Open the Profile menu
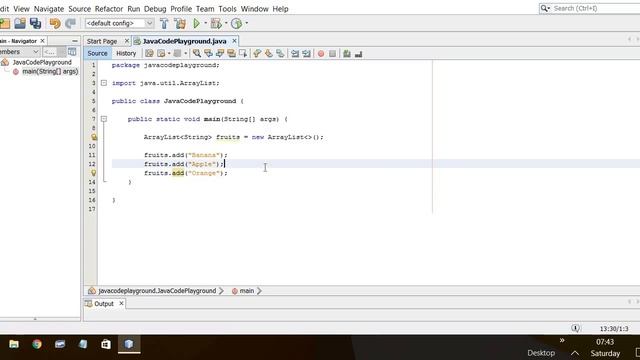The image size is (640, 360). click(181, 9)
